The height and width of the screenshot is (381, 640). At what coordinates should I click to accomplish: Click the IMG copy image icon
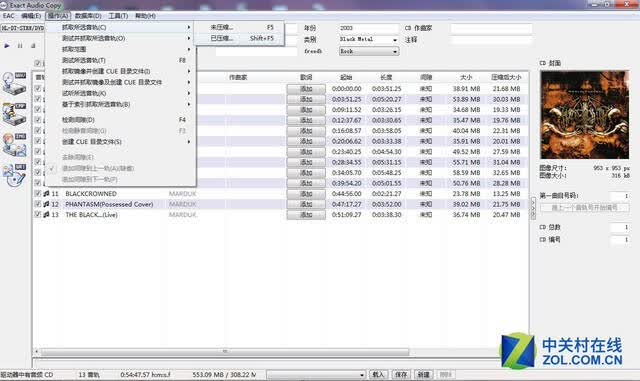pos(15,145)
